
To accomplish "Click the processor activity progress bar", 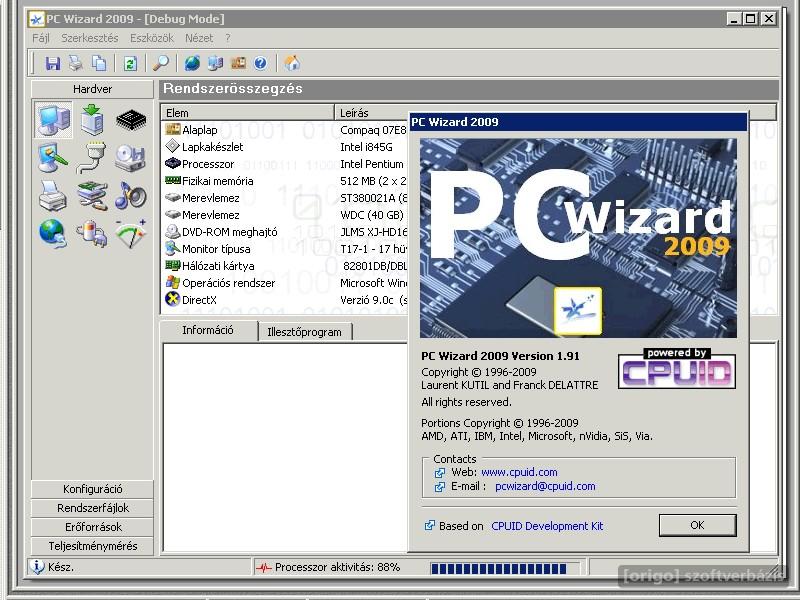I will click(x=505, y=568).
